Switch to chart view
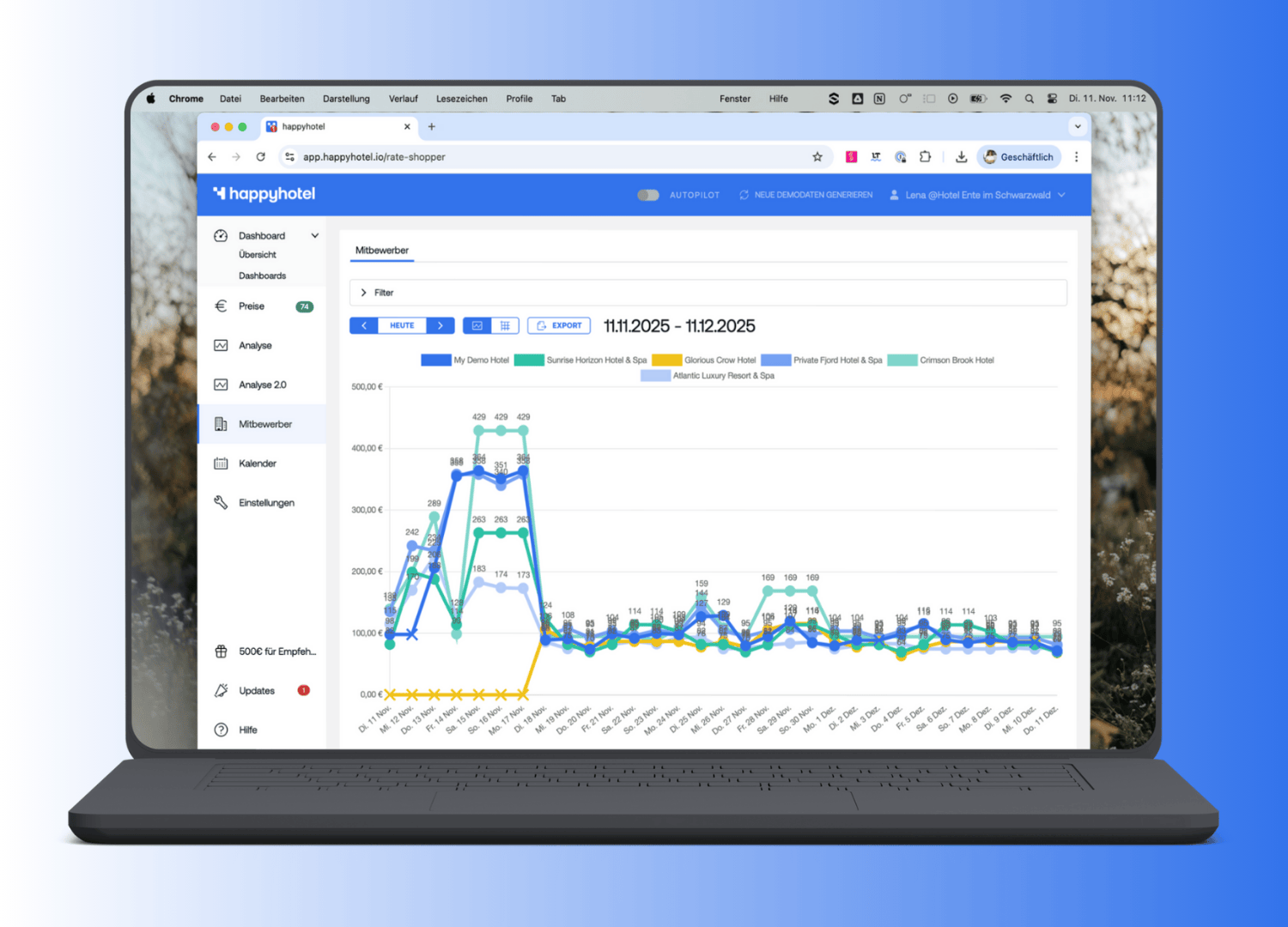Viewport: 1288px width, 927px height. [x=477, y=326]
